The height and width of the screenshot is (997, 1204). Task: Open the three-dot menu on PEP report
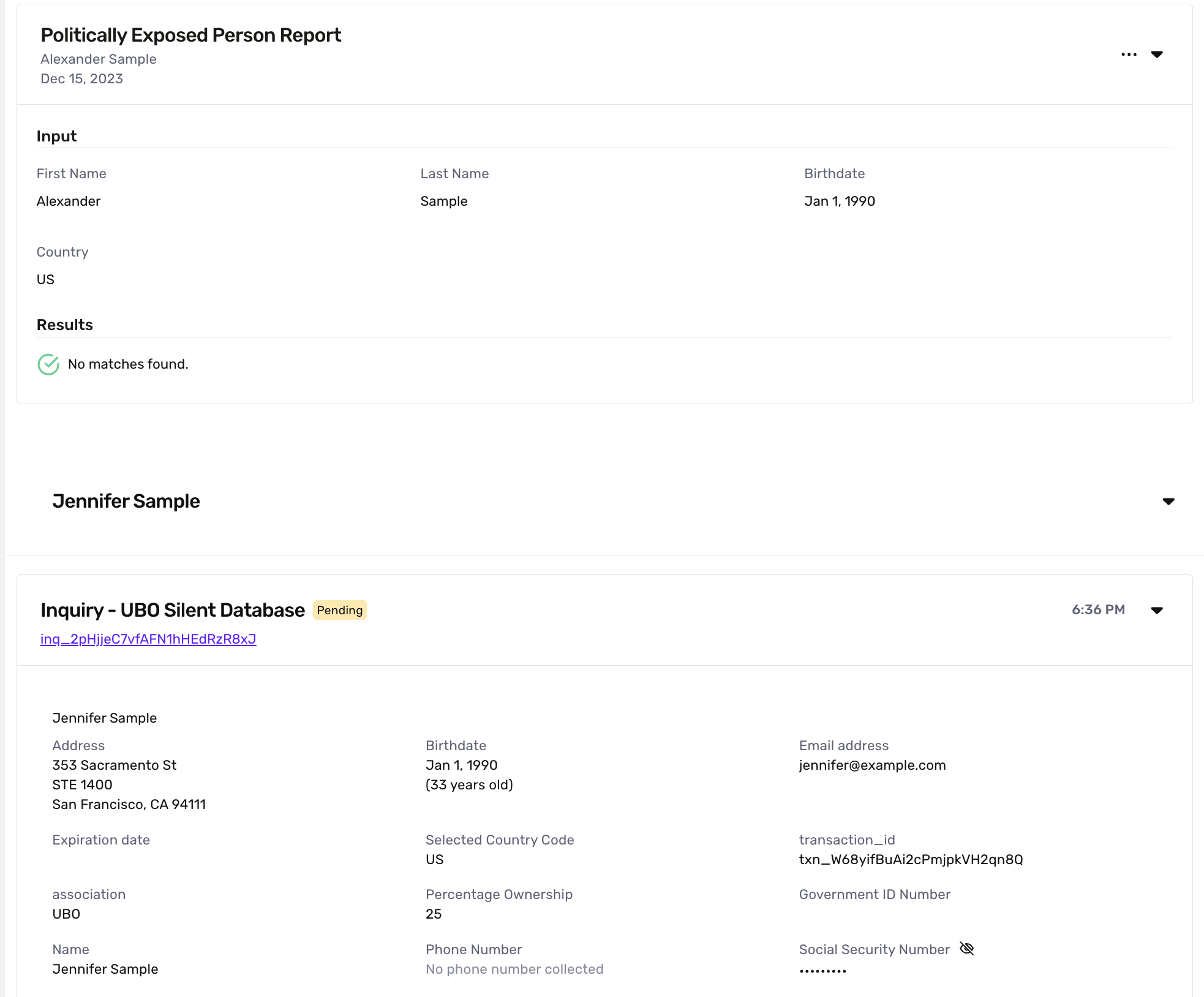(1129, 55)
